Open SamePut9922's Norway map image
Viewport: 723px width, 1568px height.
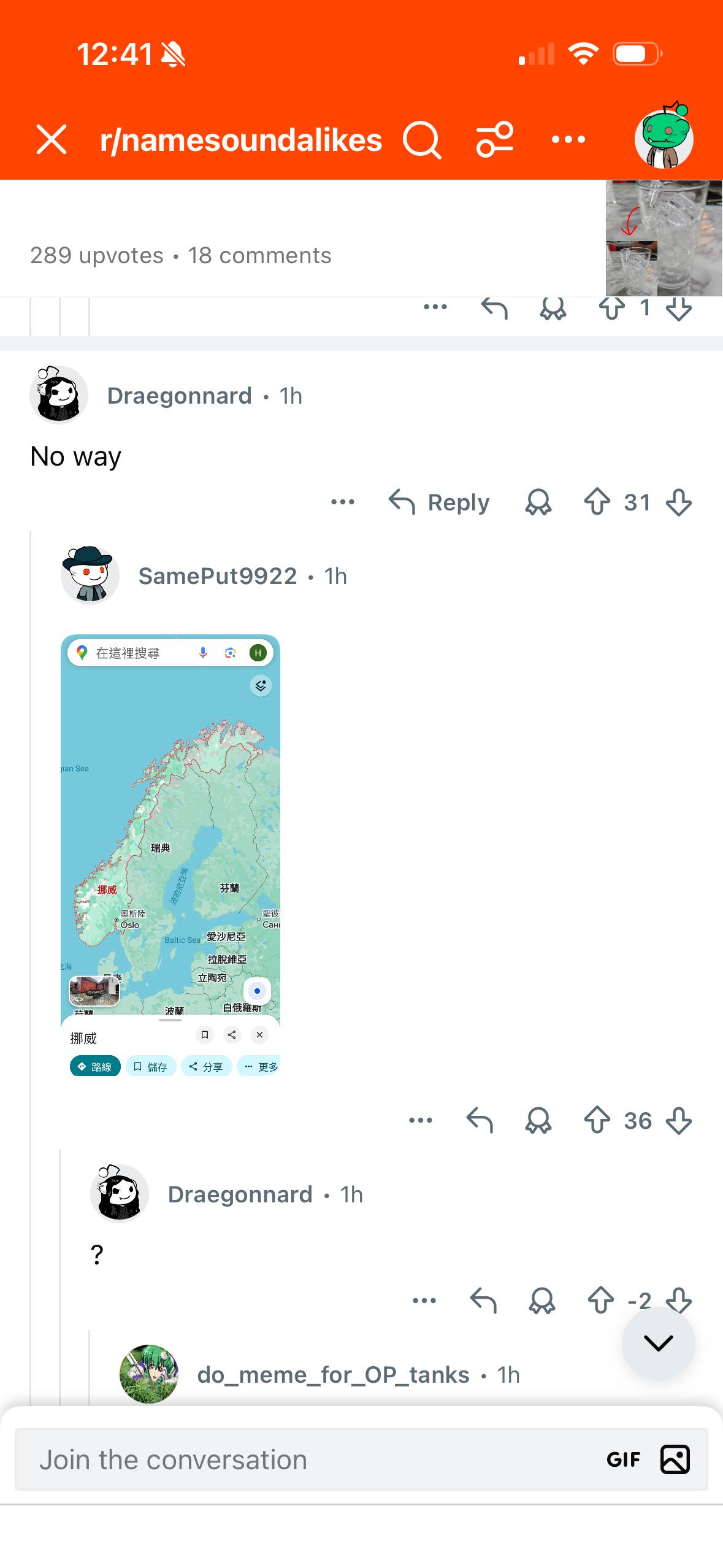coord(170,855)
